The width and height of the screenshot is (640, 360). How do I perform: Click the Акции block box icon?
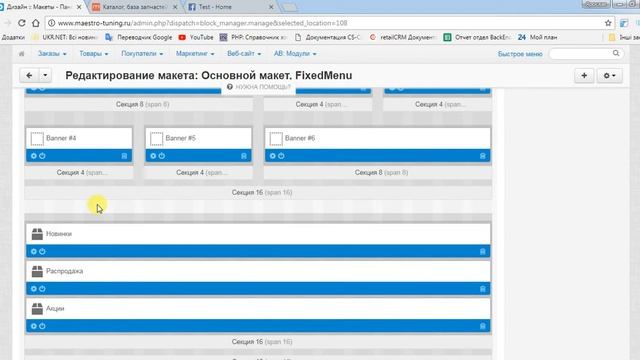pos(37,309)
